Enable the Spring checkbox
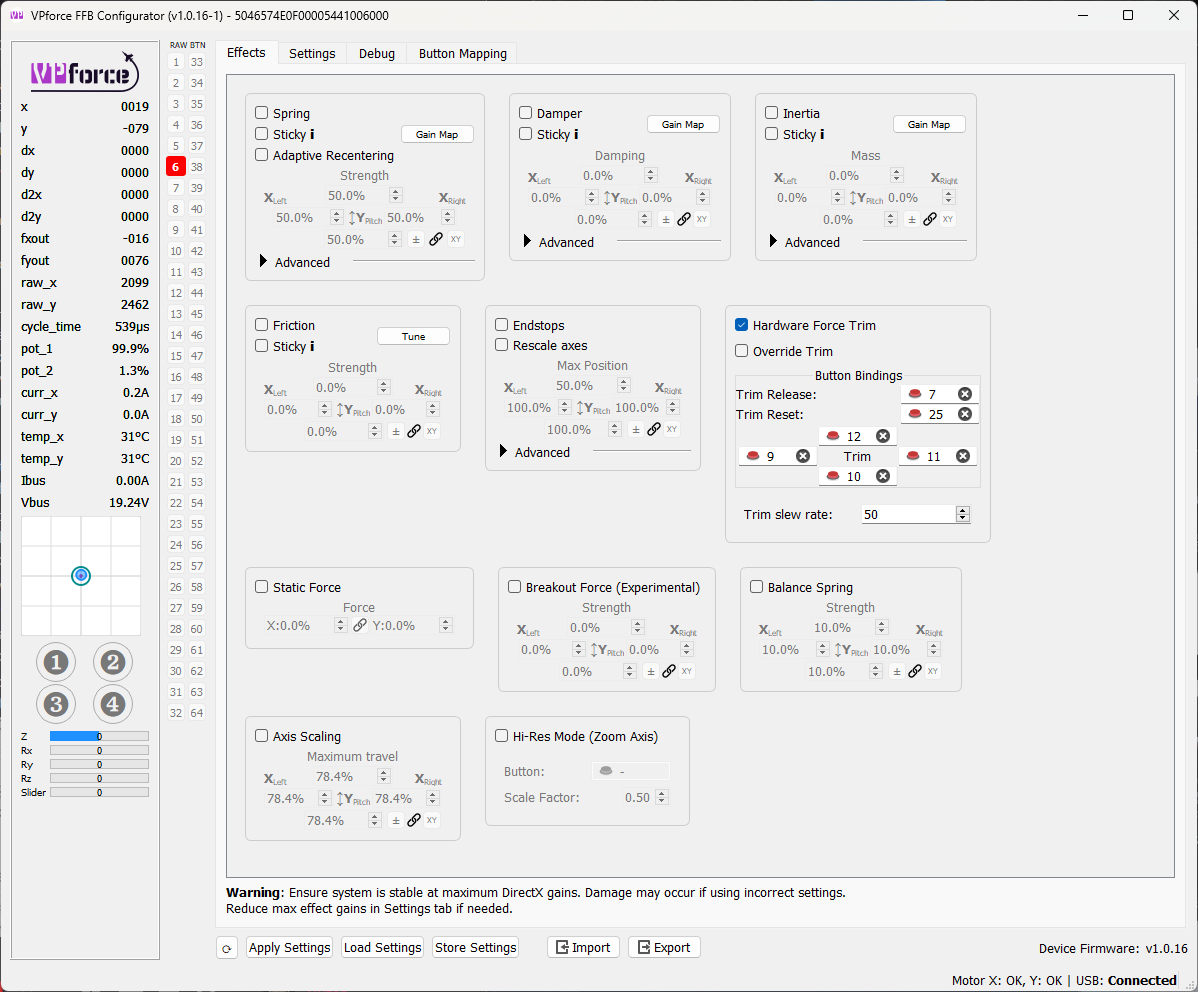Screen dimensions: 1198x992 coord(261,113)
